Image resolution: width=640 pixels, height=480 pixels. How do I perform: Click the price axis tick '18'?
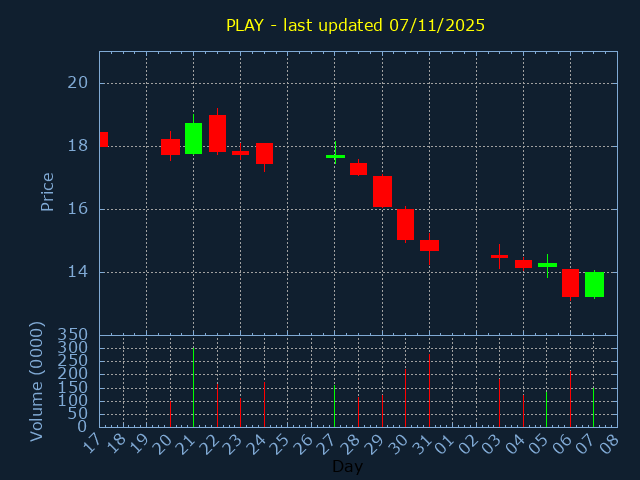(x=78, y=146)
